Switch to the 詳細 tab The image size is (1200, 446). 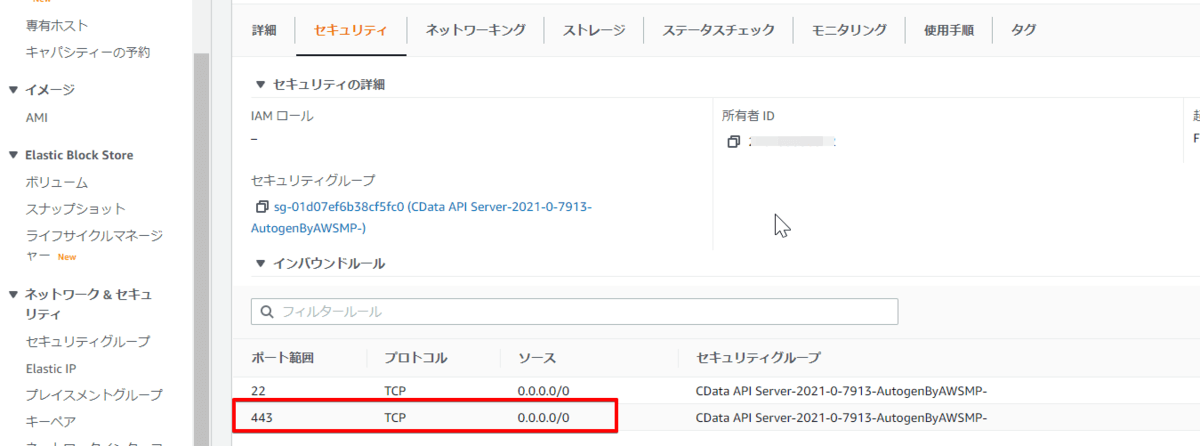point(263,30)
